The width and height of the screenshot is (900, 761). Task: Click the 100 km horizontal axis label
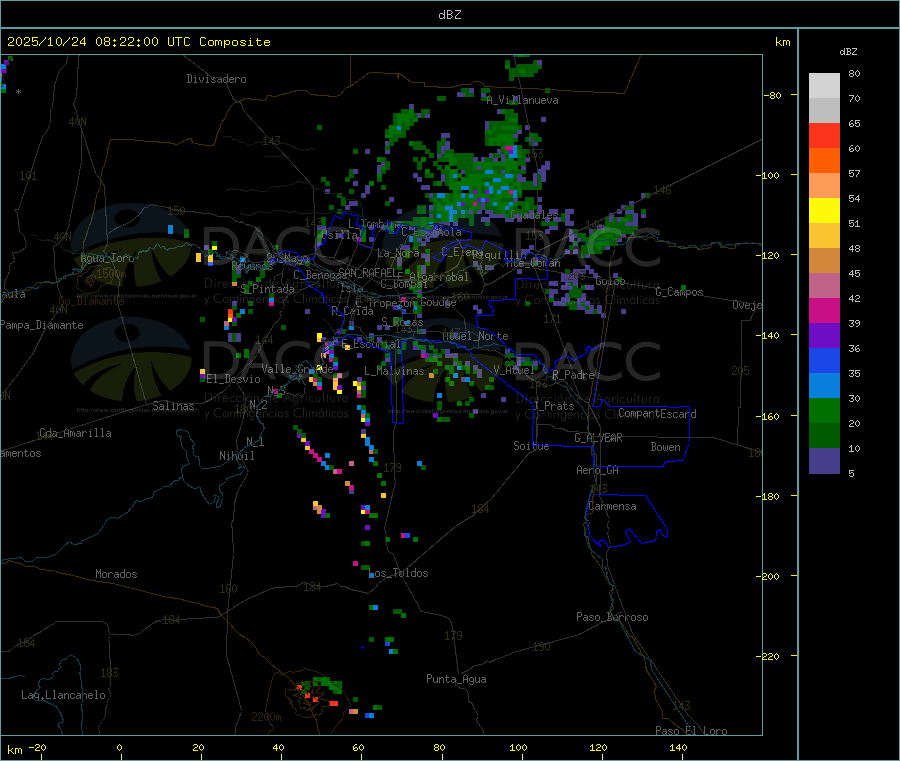coord(518,747)
